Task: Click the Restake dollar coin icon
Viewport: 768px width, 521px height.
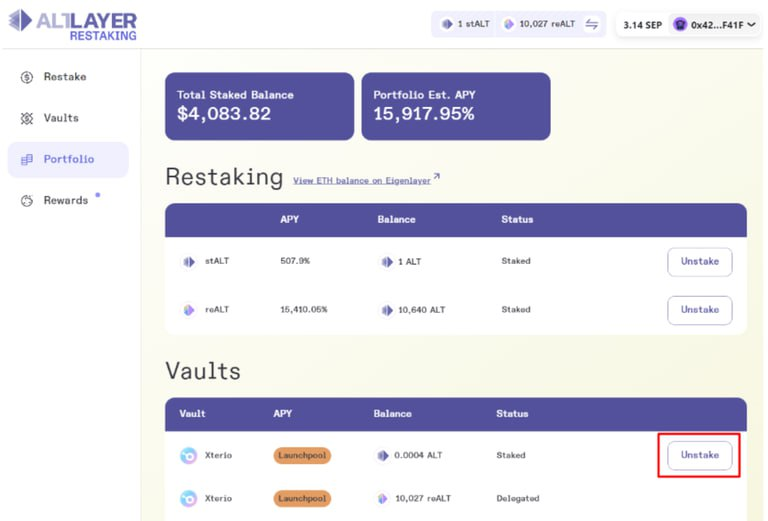Action: 27,77
